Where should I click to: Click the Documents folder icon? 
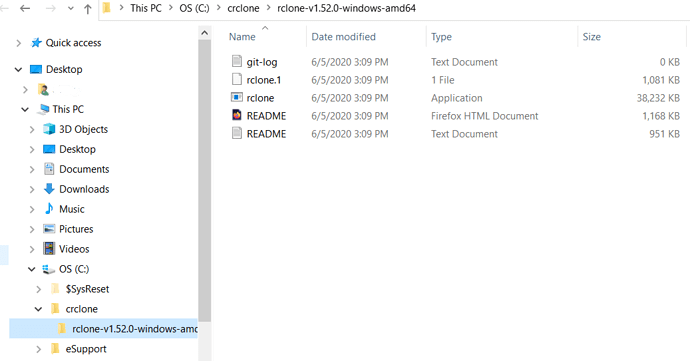[49, 169]
